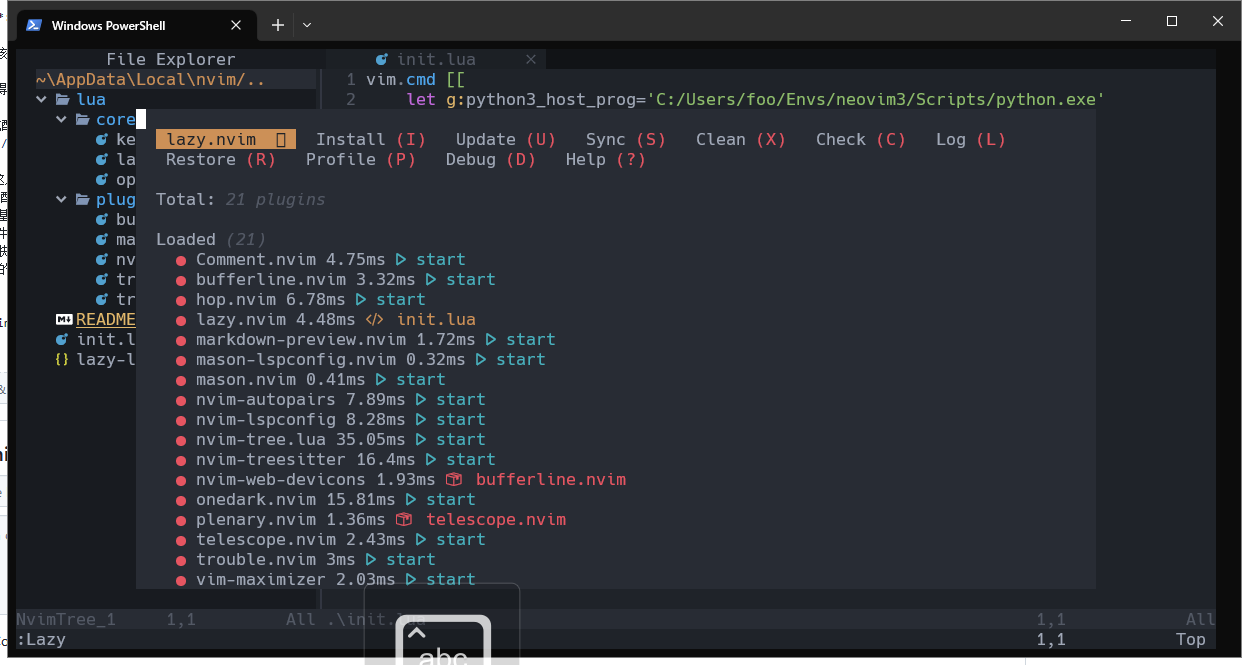Choose Check (C) in Lazy menu
The image size is (1249, 665).
861,139
